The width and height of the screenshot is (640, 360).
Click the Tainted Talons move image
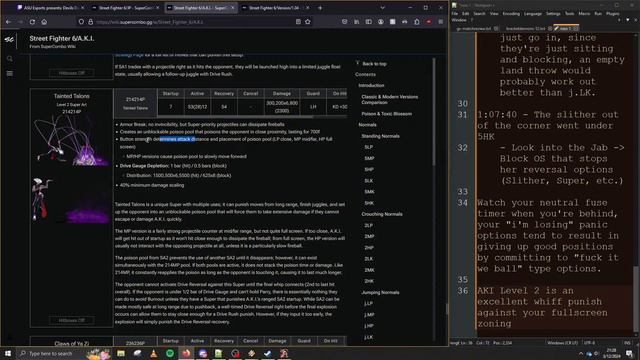[71, 140]
